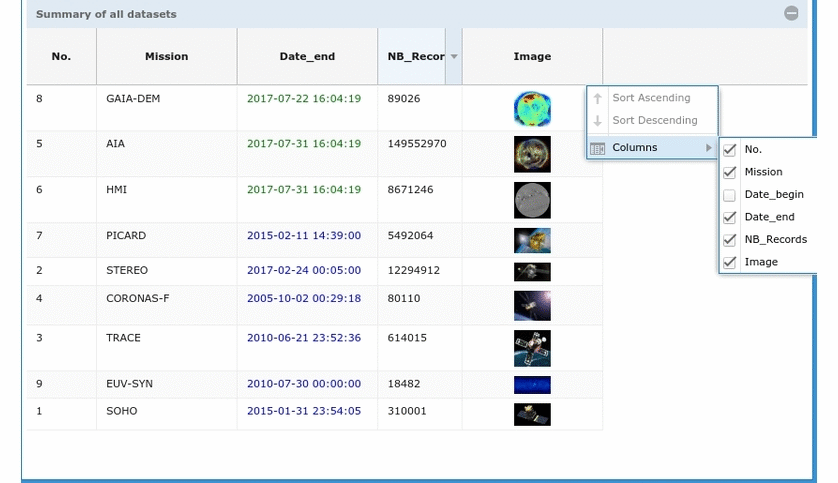Open the CORONAS-F thumbnail image
This screenshot has width=838, height=483.
(x=532, y=306)
